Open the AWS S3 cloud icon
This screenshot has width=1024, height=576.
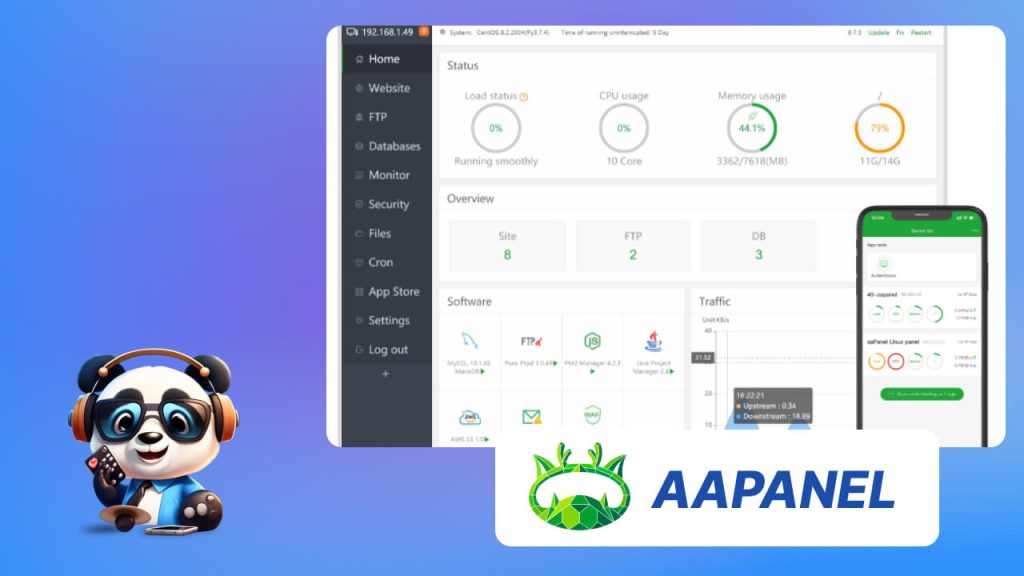[470, 417]
